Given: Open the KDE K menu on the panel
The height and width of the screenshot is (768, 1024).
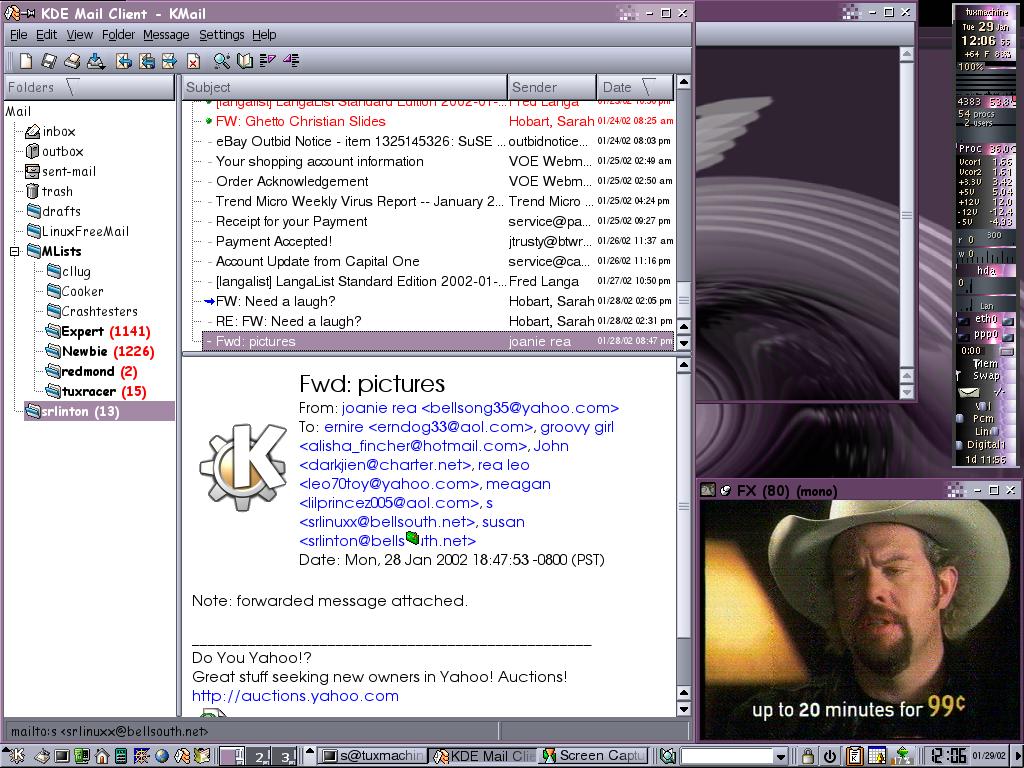Looking at the screenshot, I should pyautogui.click(x=16, y=756).
